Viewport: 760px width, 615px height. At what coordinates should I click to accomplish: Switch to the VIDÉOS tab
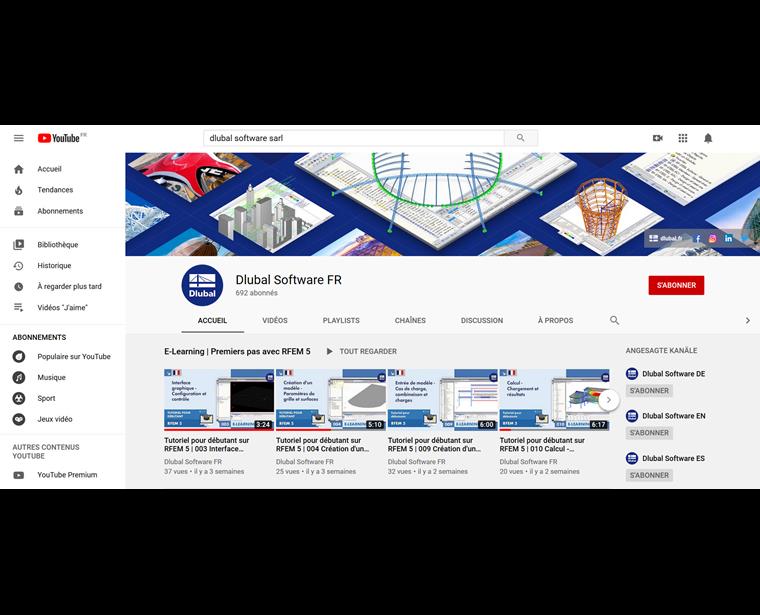click(x=275, y=320)
